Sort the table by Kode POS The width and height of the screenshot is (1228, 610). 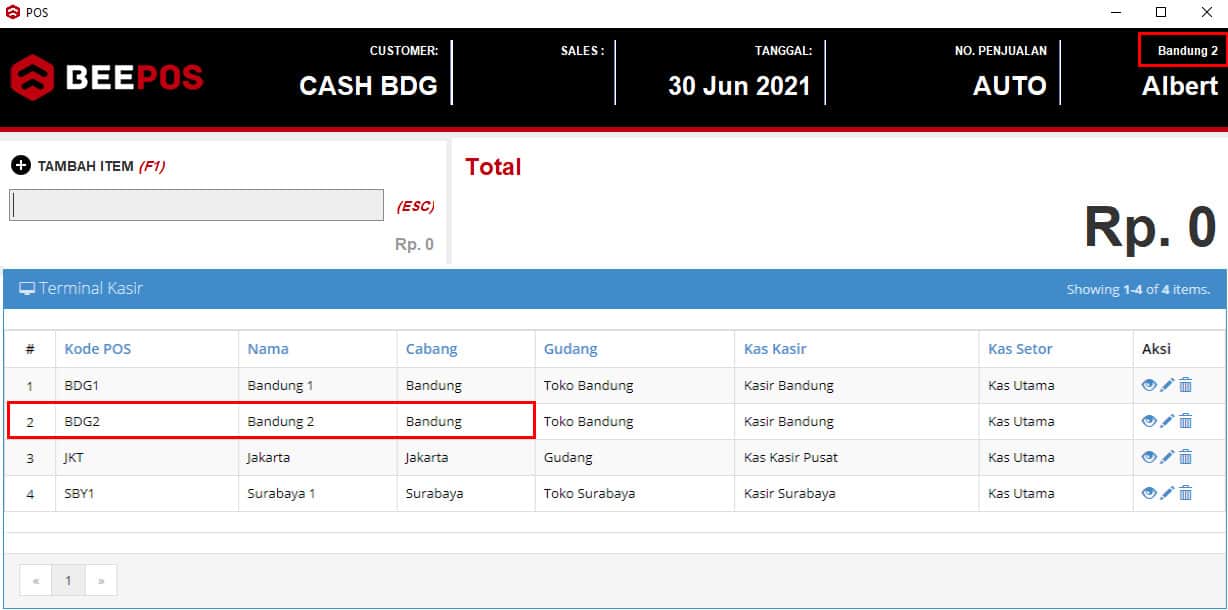(98, 349)
